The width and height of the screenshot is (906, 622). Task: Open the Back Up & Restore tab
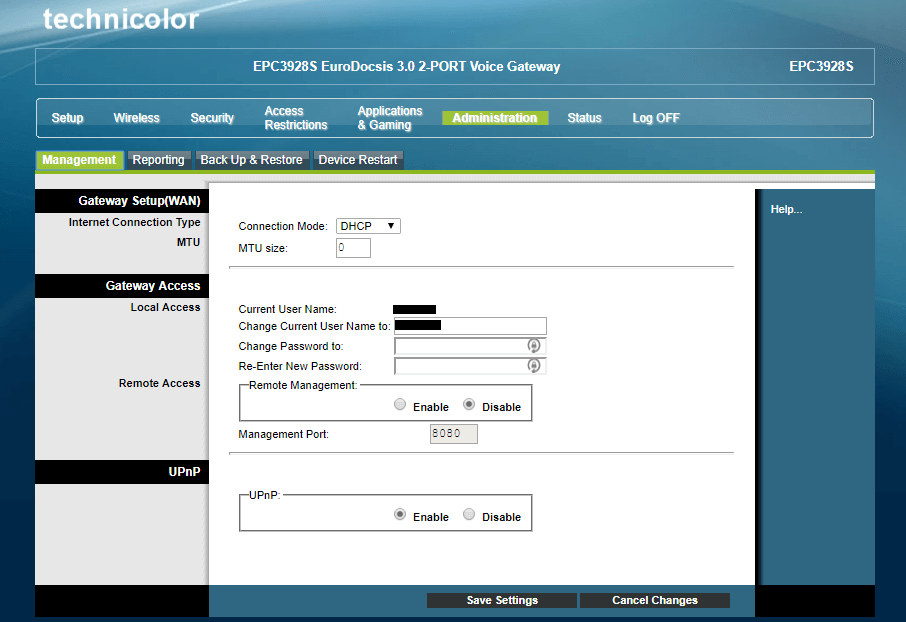tap(251, 159)
